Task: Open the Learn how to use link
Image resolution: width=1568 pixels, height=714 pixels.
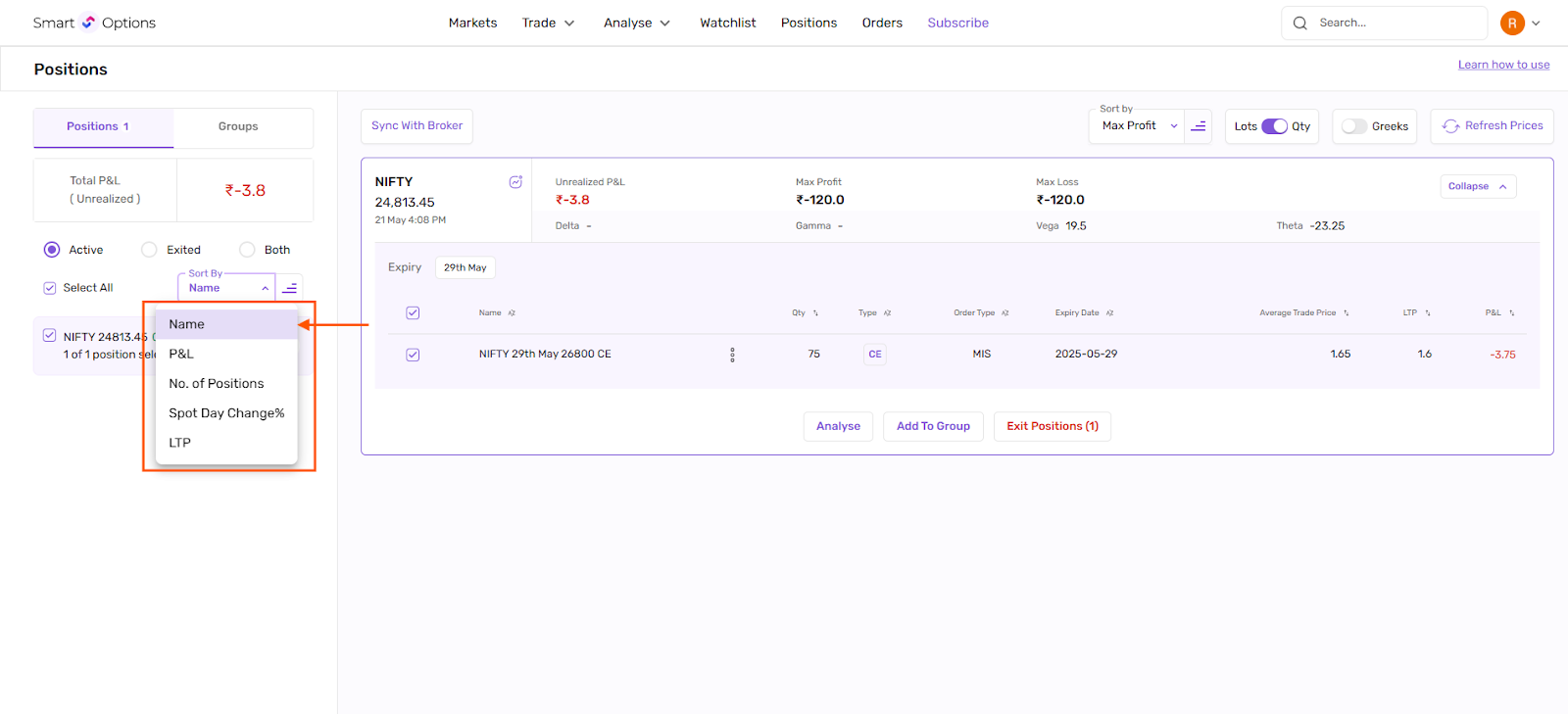Action: click(1503, 65)
